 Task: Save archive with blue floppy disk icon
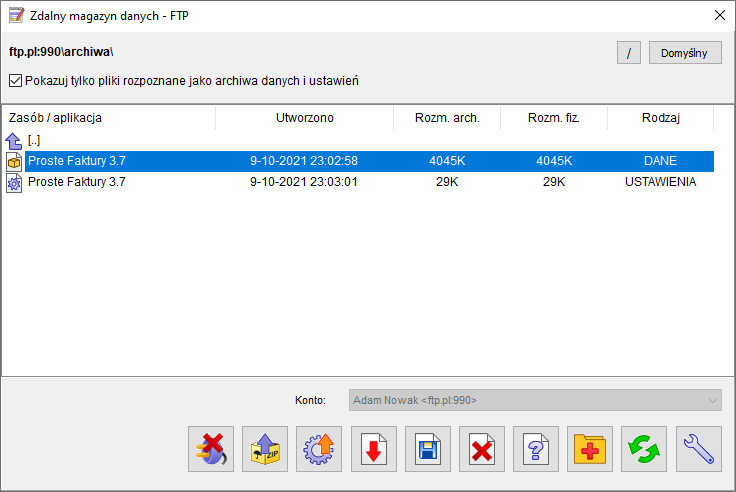click(x=428, y=449)
